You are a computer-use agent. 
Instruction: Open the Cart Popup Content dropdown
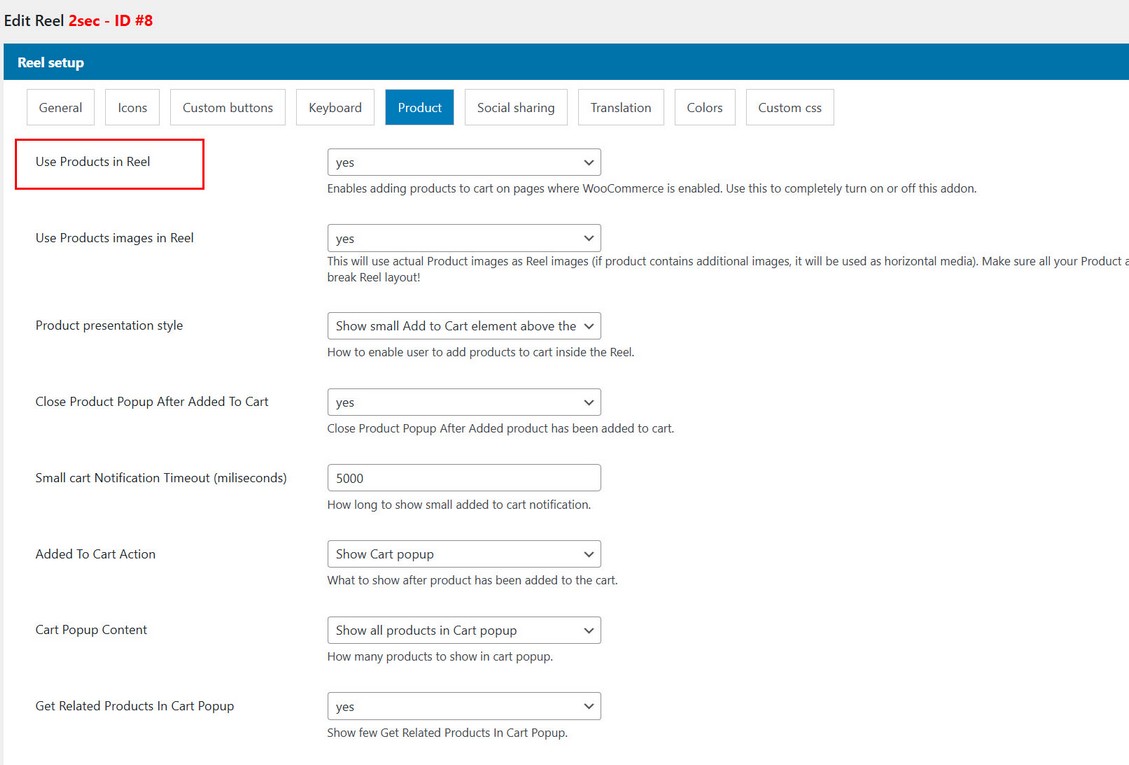pos(464,630)
